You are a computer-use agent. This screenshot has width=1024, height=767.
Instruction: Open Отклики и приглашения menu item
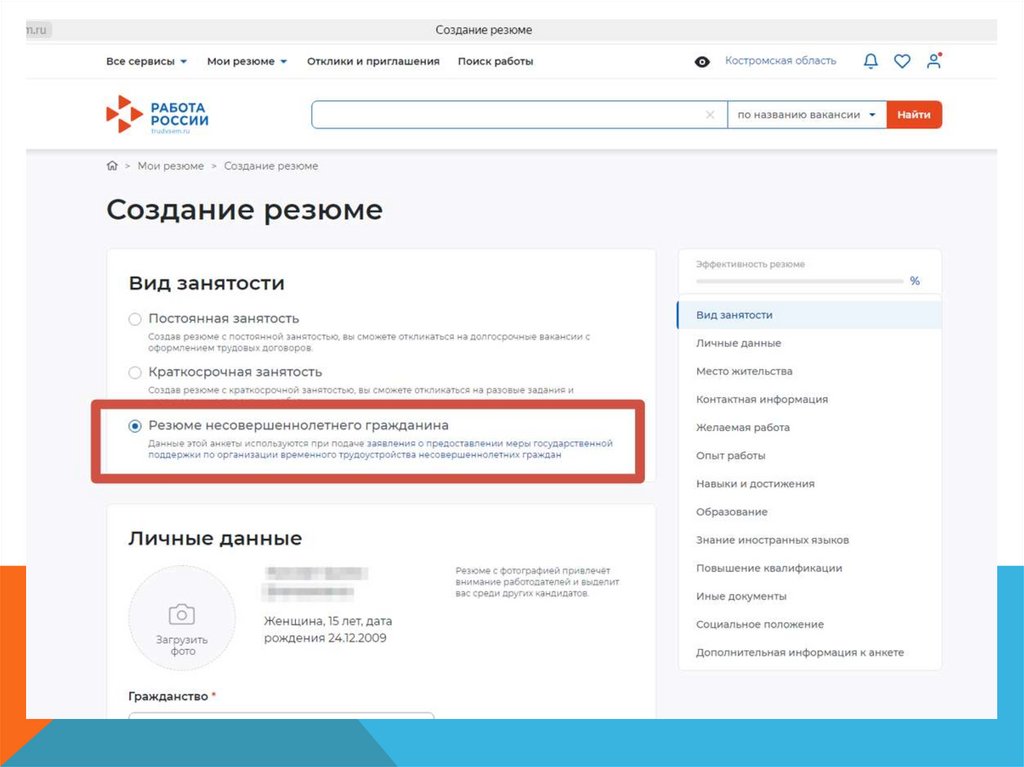point(373,61)
